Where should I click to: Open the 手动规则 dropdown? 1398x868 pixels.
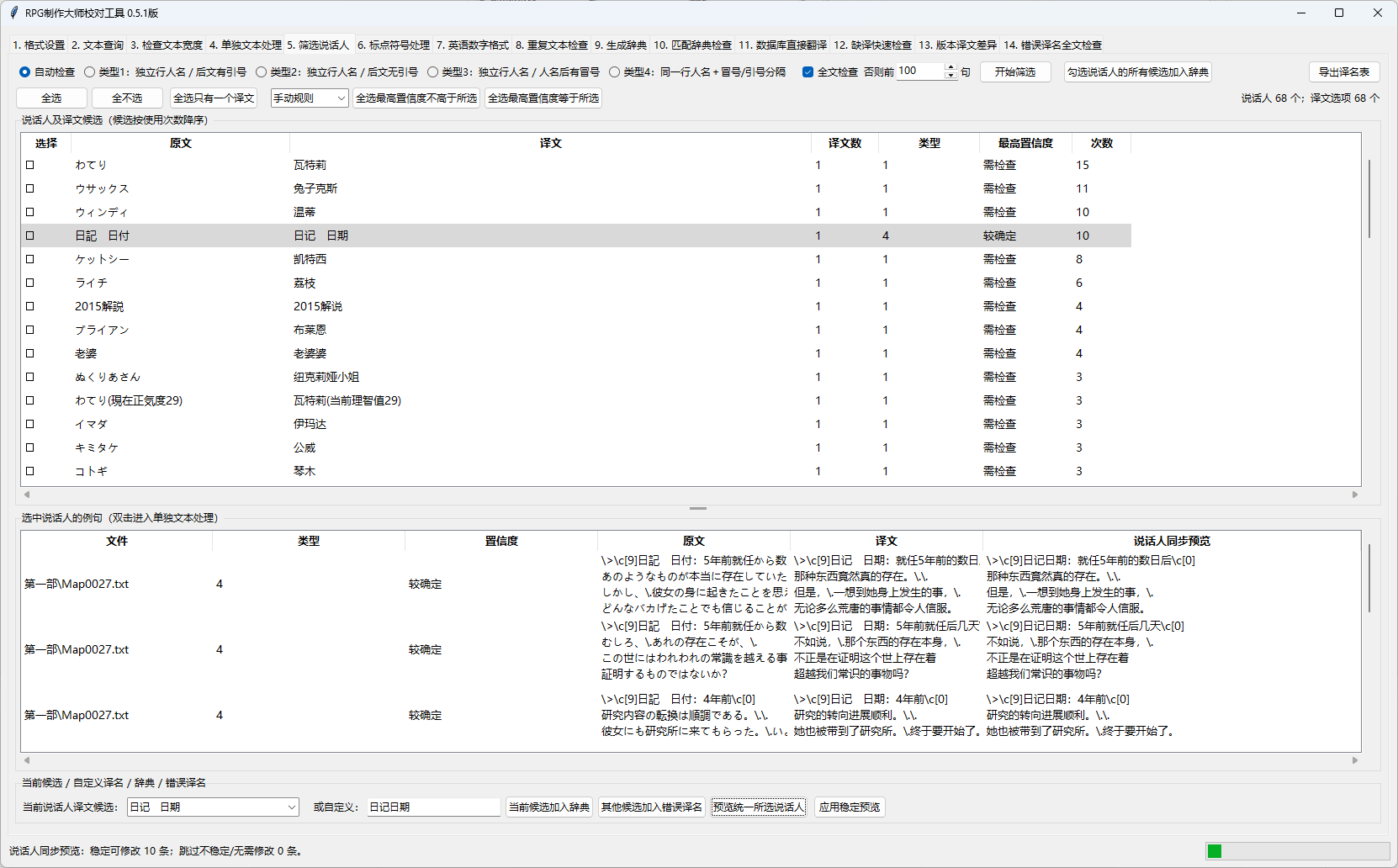[x=310, y=98]
